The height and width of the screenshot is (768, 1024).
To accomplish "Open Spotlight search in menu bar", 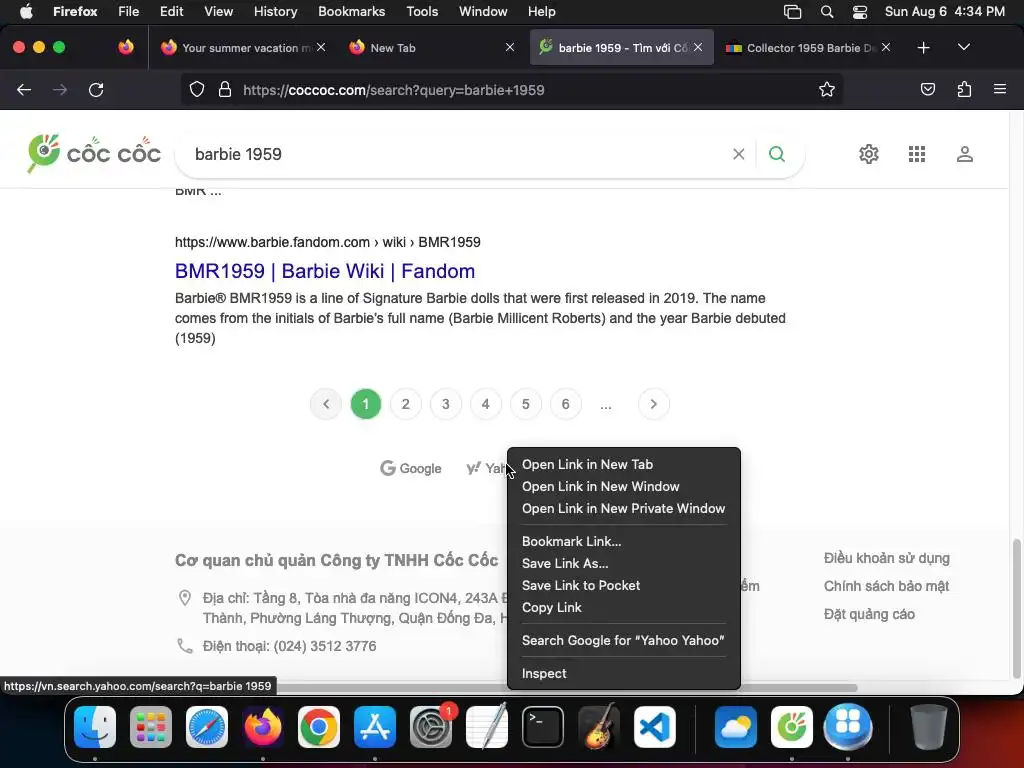I will pyautogui.click(x=827, y=12).
